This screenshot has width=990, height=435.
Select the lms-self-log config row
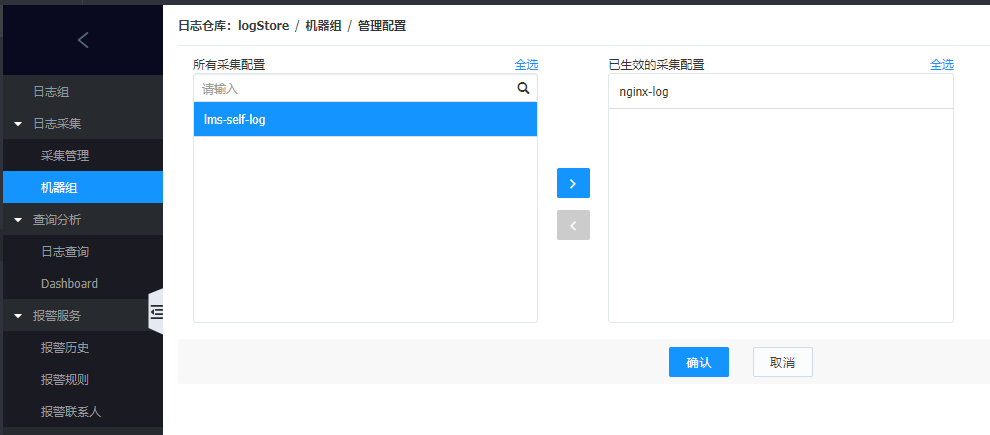366,119
